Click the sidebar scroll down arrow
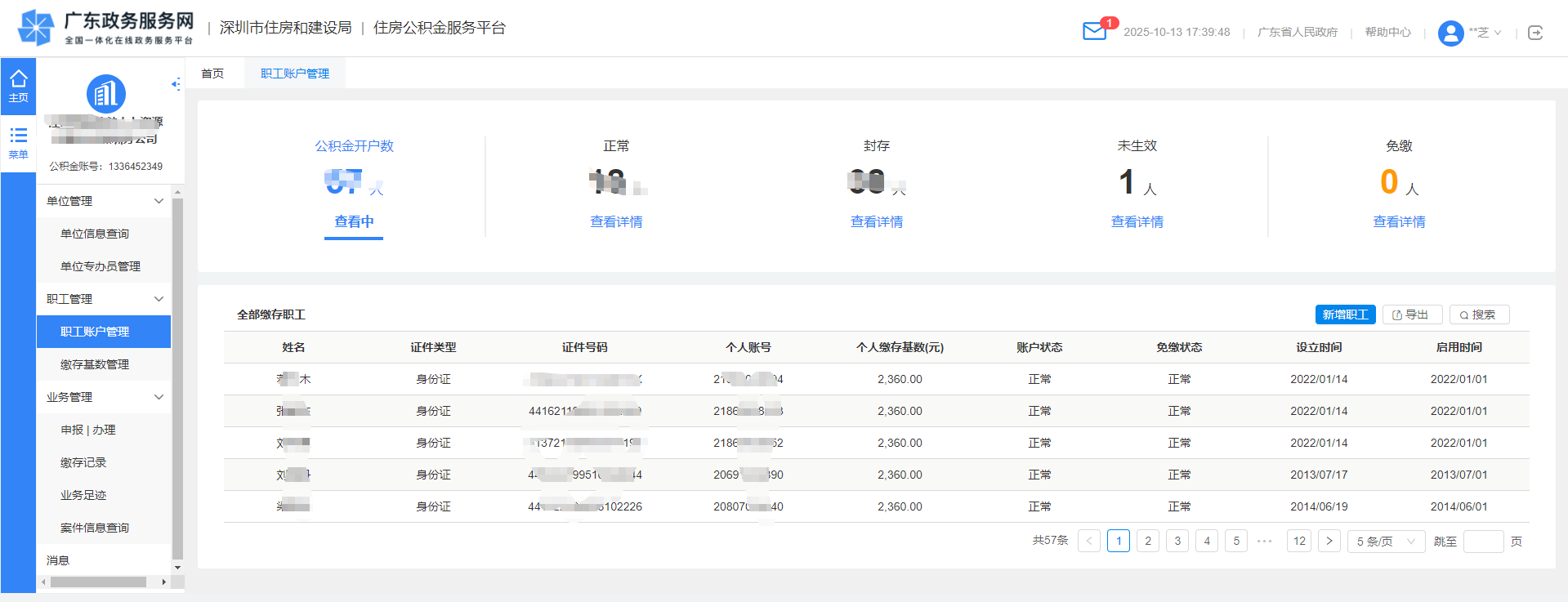 coord(177,568)
